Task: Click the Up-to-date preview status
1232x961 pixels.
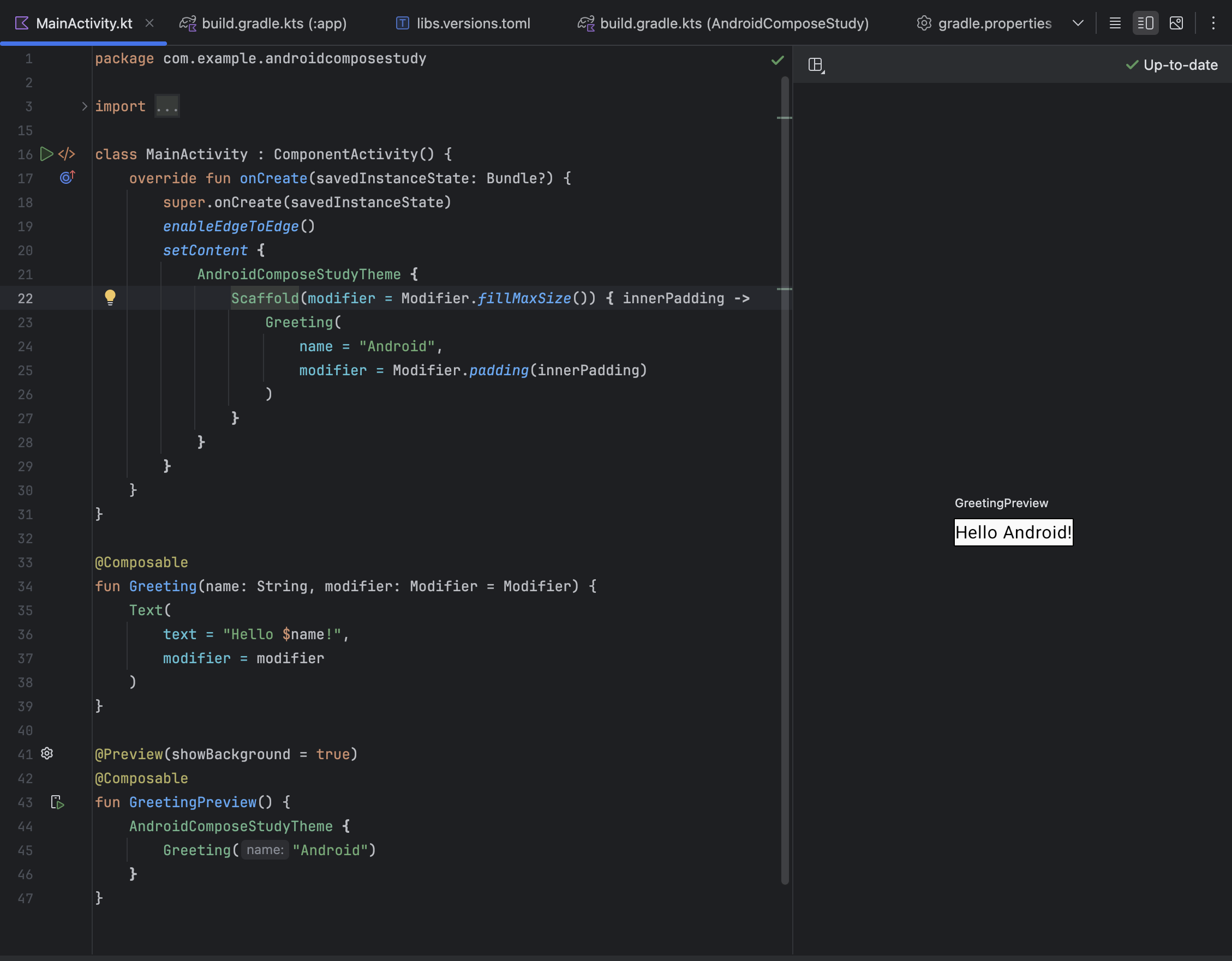Action: coord(1172,65)
